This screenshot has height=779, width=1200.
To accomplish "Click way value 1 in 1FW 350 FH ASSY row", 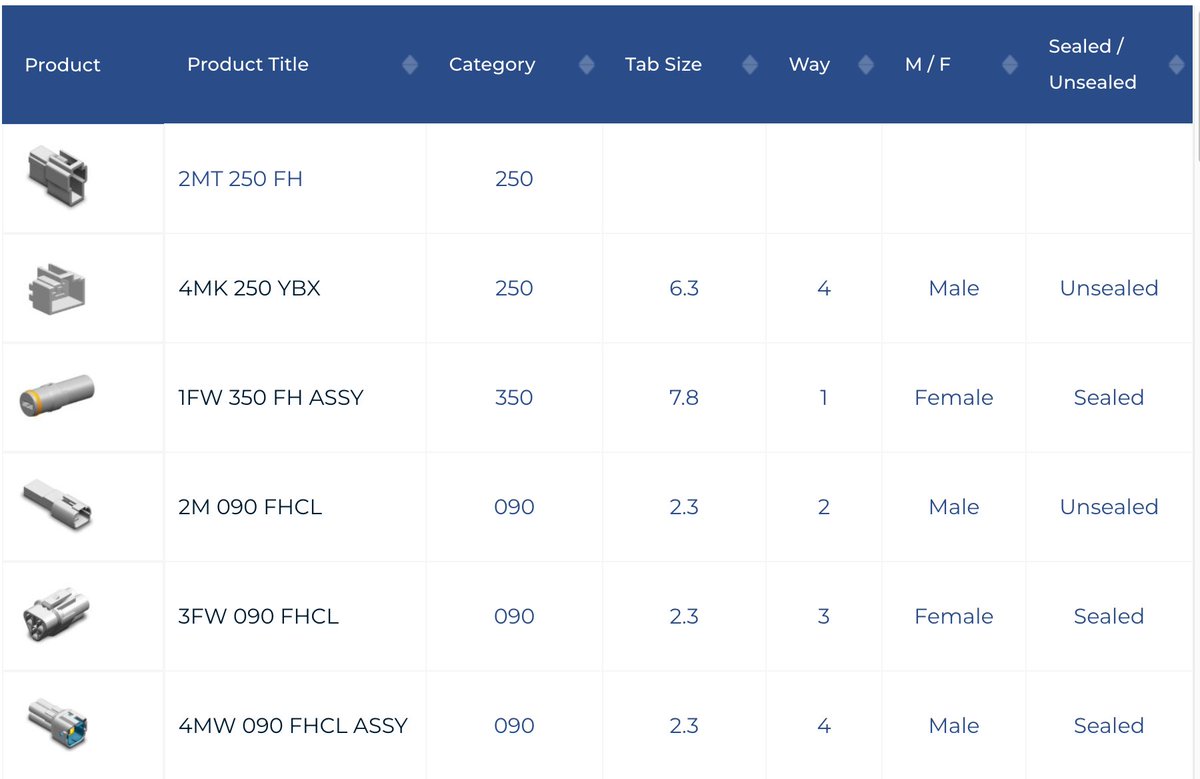I will pos(824,398).
